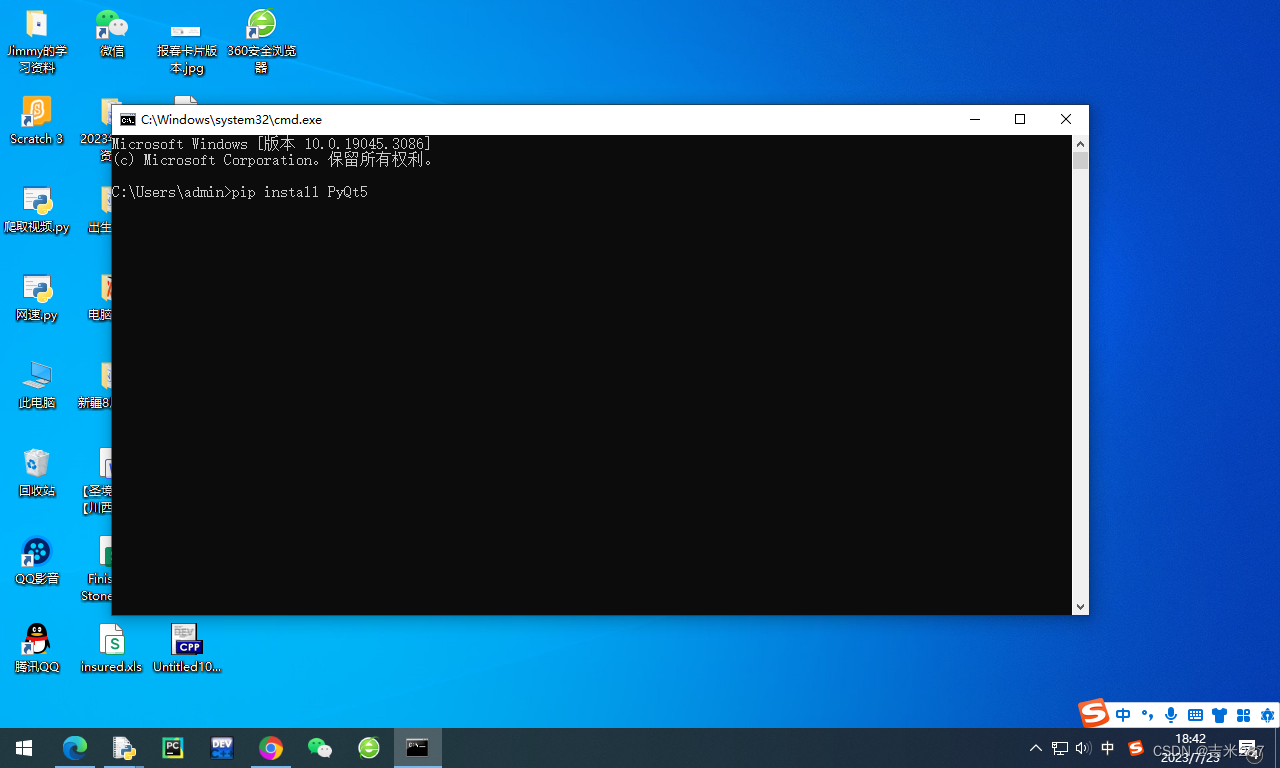The width and height of the screenshot is (1280, 768).
Task: Open the Sogou toolbox grid icon
Action: [1244, 715]
